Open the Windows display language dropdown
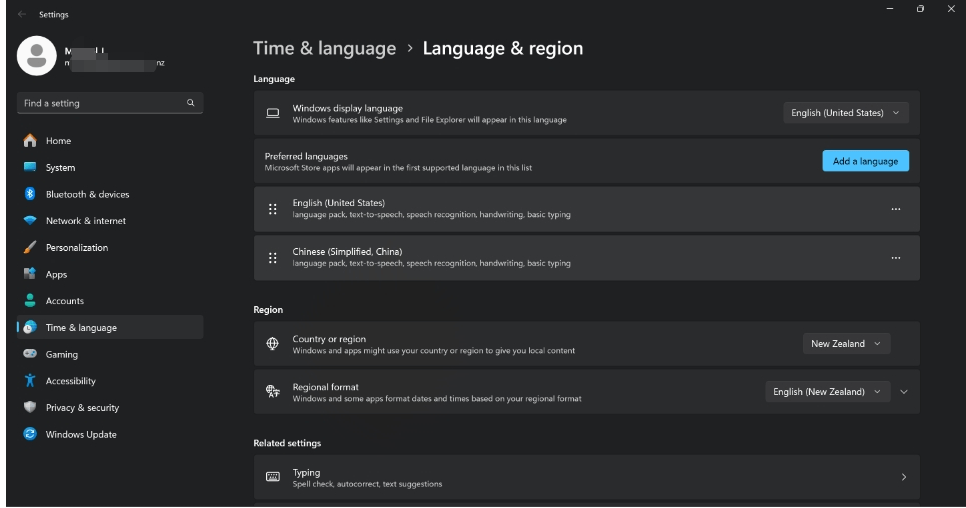 pos(845,113)
